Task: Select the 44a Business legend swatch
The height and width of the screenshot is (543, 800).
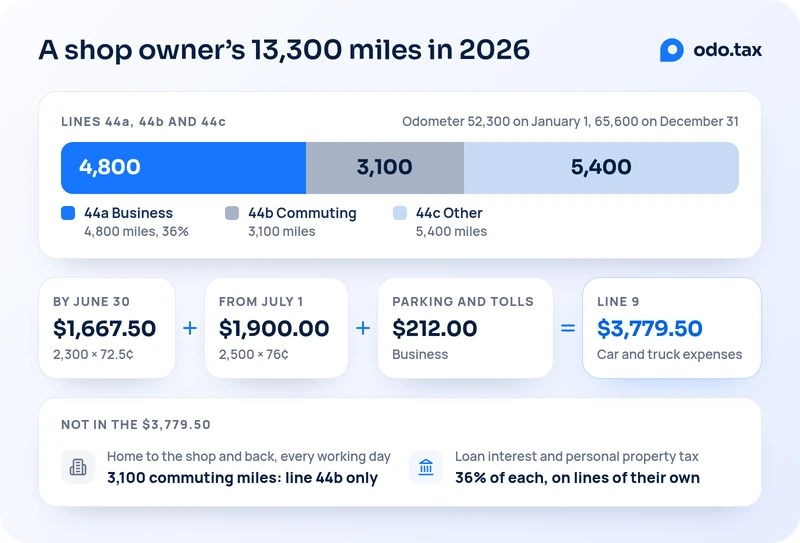Action: point(68,213)
